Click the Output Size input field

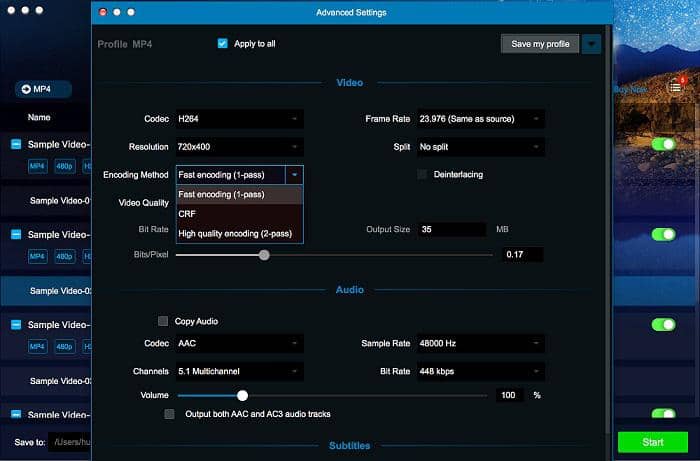tap(452, 229)
